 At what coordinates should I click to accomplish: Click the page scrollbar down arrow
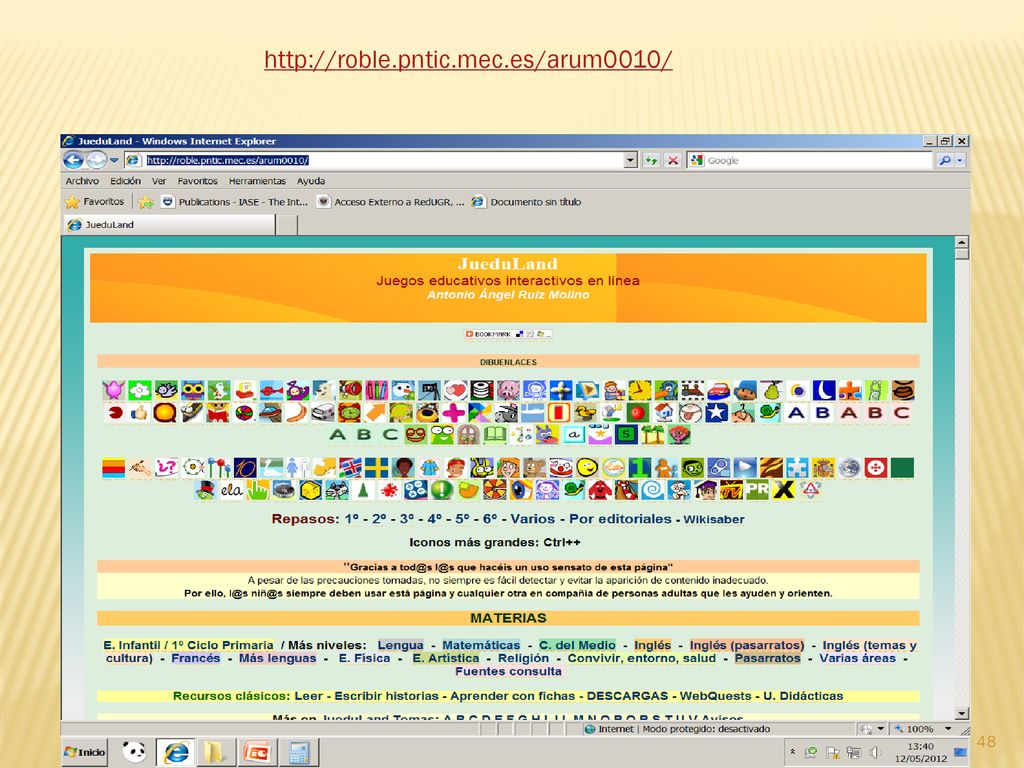pos(961,713)
